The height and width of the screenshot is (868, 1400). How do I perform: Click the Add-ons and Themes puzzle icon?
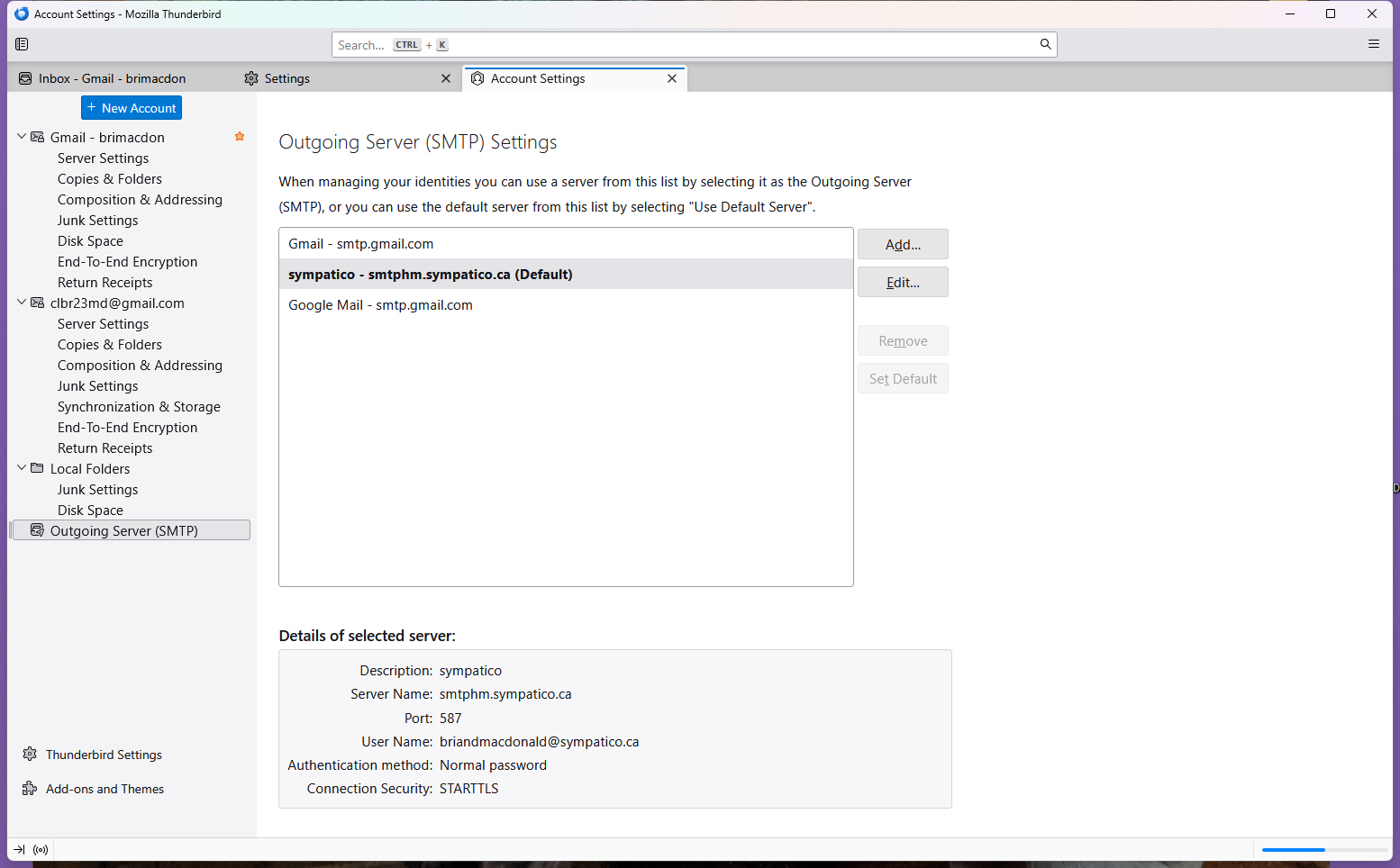(30, 789)
